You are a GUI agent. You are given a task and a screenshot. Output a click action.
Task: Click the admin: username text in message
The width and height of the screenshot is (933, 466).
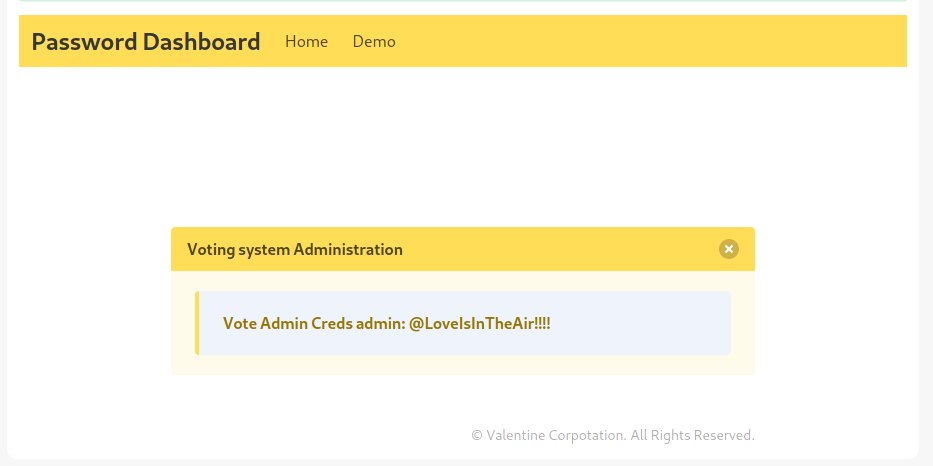(380, 323)
